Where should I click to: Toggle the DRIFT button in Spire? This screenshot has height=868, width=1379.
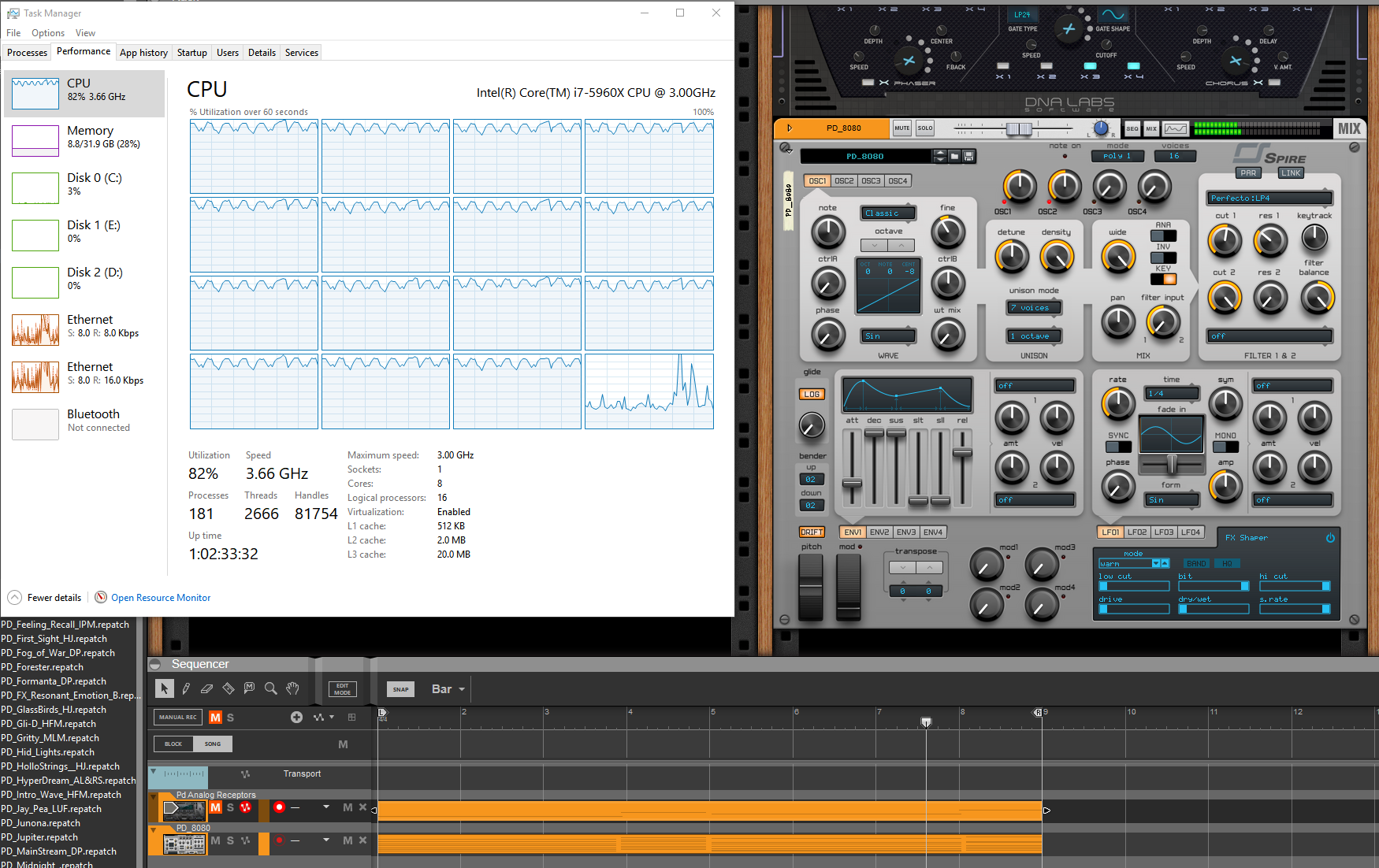[x=812, y=532]
